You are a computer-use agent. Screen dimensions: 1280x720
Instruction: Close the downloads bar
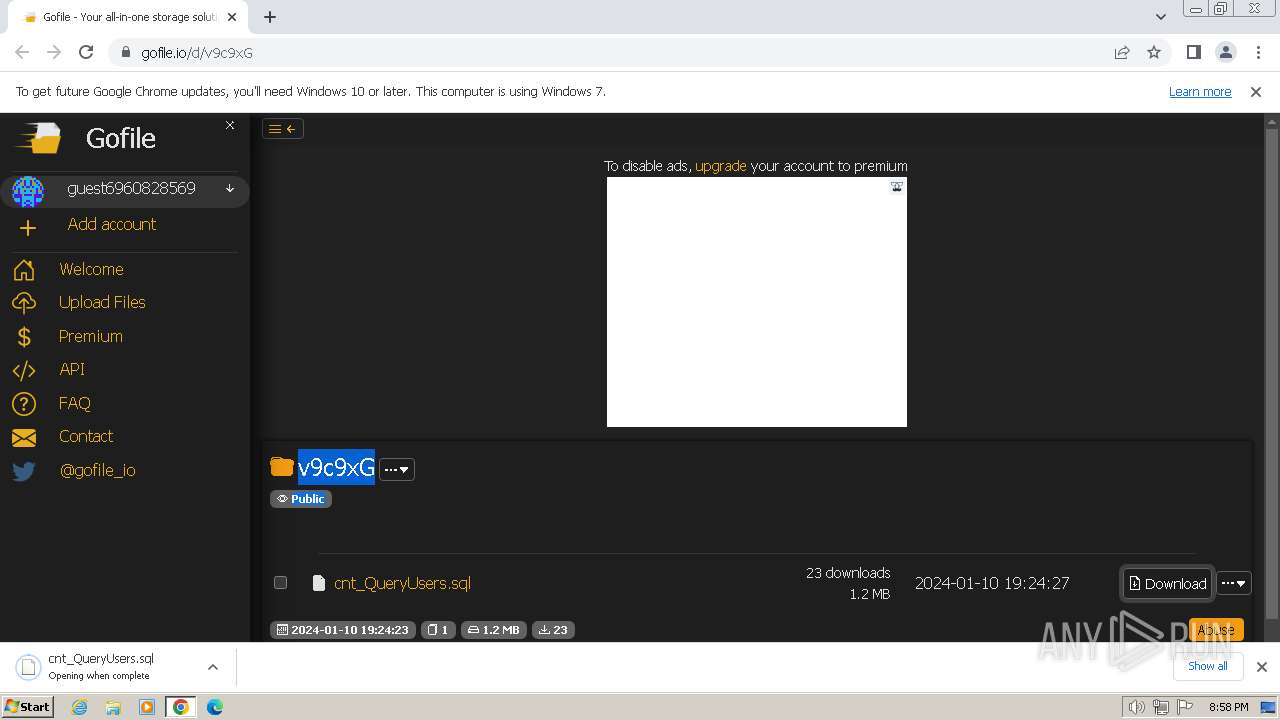[1261, 666]
